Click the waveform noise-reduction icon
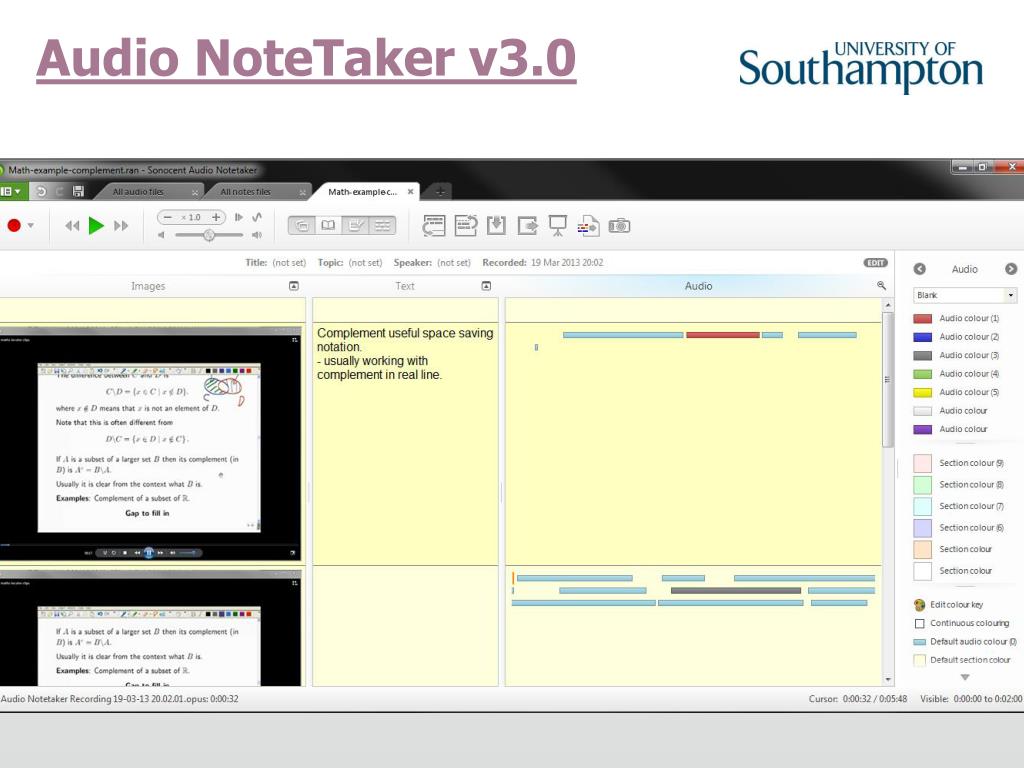Image resolution: width=1024 pixels, height=768 pixels. click(x=257, y=217)
